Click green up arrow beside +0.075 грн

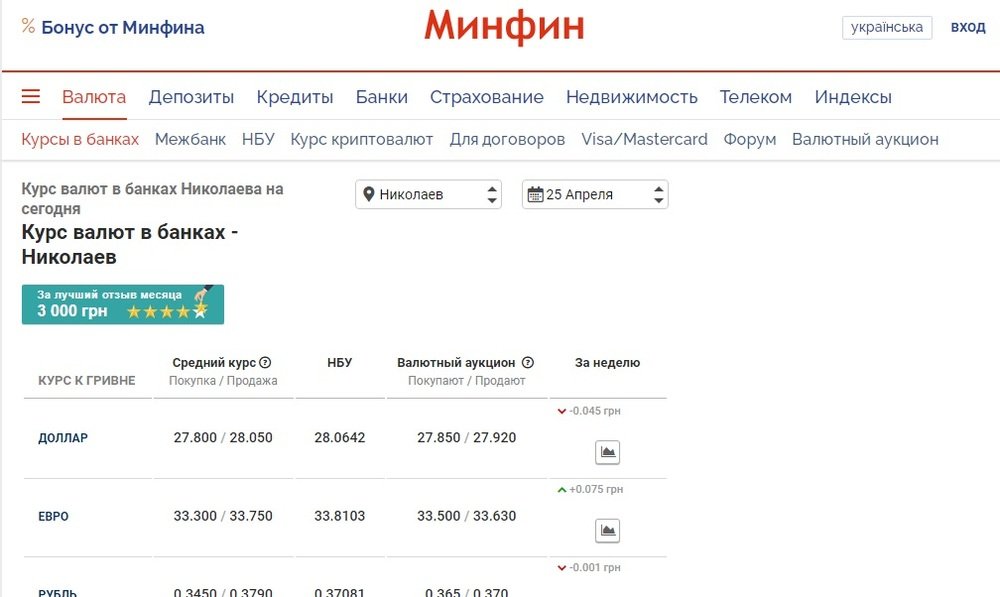(x=562, y=490)
